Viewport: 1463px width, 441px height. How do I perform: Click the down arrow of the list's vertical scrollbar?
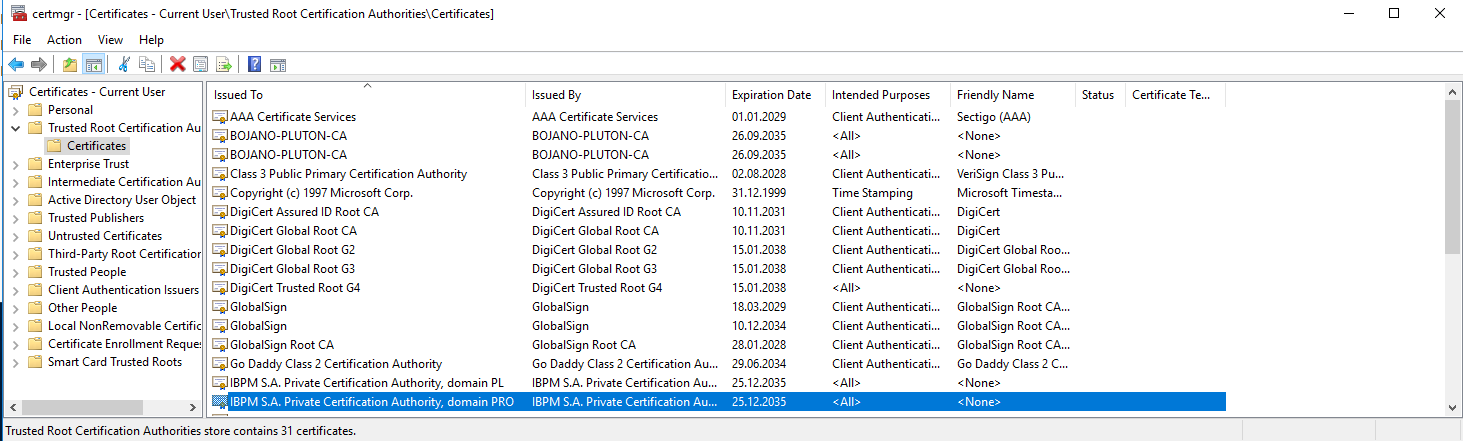click(x=1454, y=407)
